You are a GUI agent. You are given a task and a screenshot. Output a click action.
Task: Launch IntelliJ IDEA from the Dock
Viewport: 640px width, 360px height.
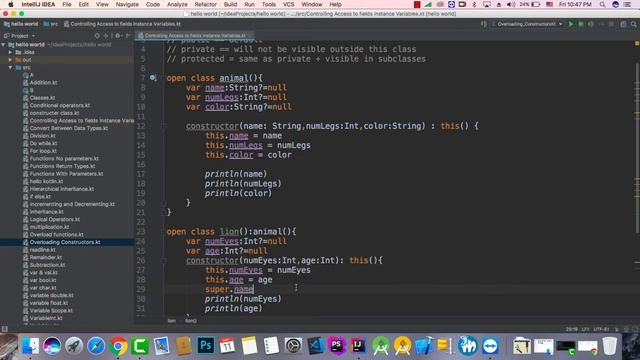pyautogui.click(x=358, y=346)
